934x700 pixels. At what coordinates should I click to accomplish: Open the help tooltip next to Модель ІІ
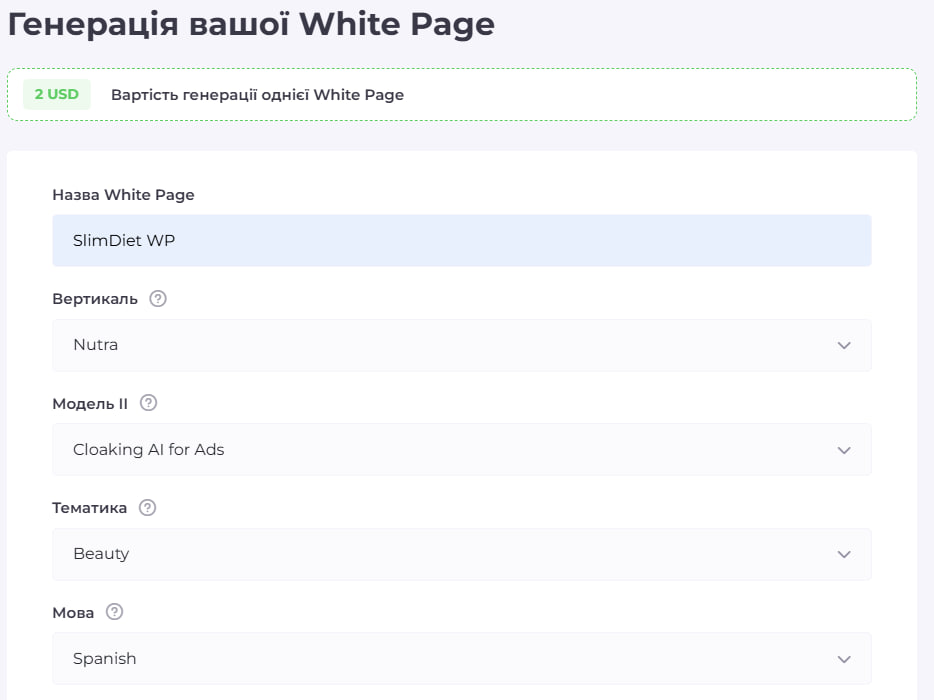148,403
